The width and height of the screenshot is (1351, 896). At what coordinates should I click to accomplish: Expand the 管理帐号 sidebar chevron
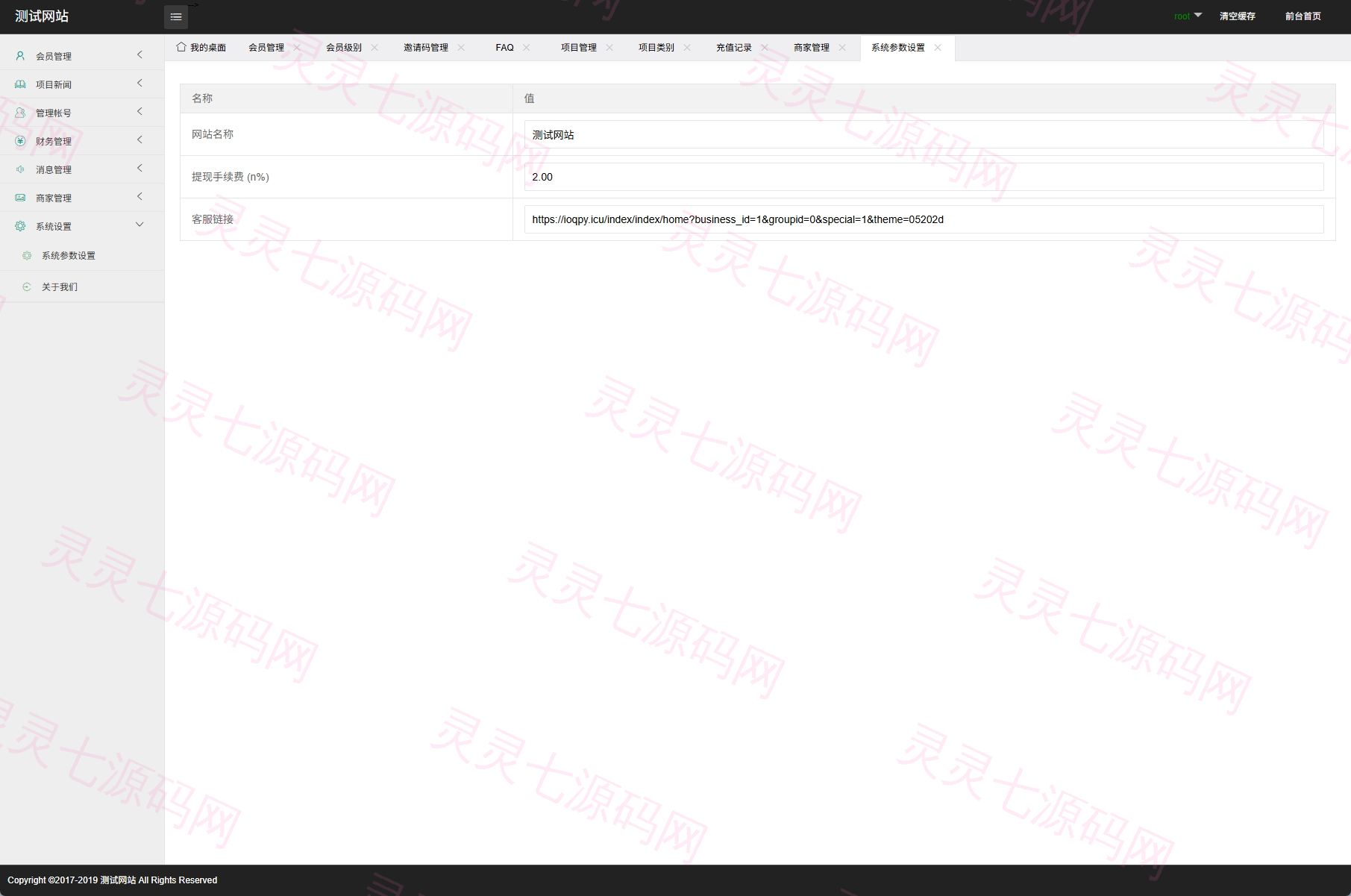click(x=140, y=111)
